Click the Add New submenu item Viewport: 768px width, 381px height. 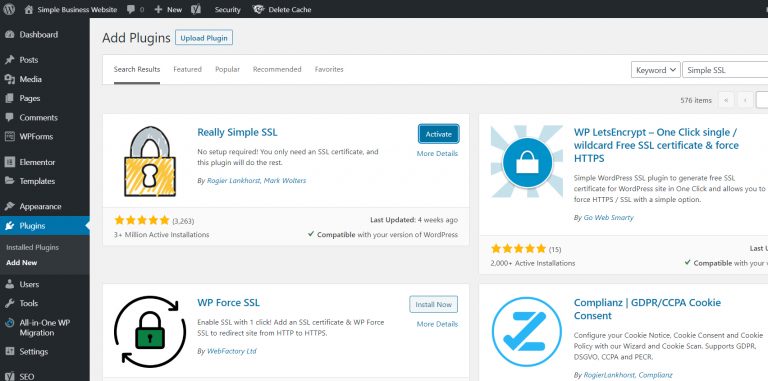pos(22,262)
